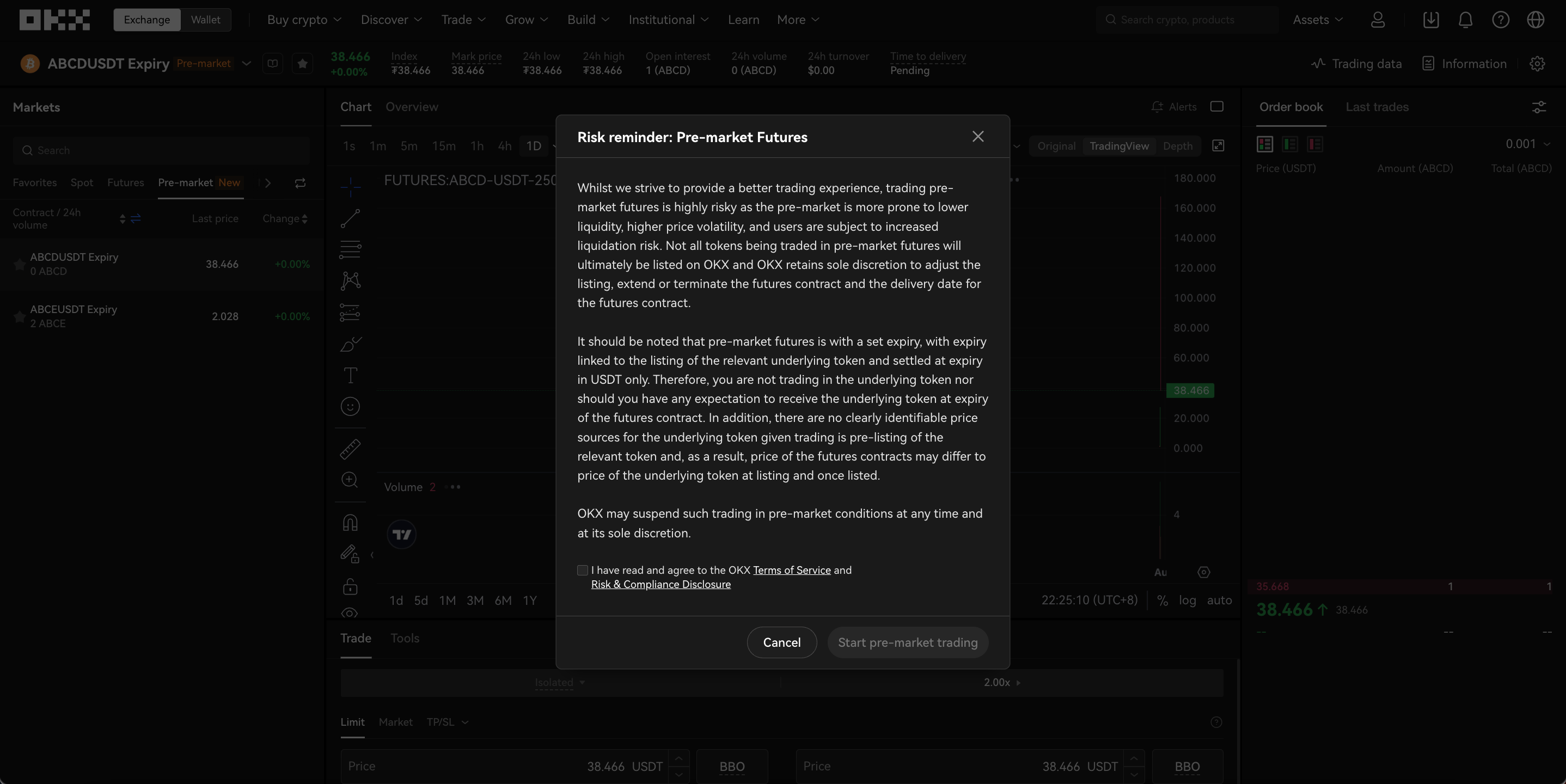Open Risk & Compliance Disclosure link
This screenshot has width=1566, height=784.
pyautogui.click(x=661, y=585)
